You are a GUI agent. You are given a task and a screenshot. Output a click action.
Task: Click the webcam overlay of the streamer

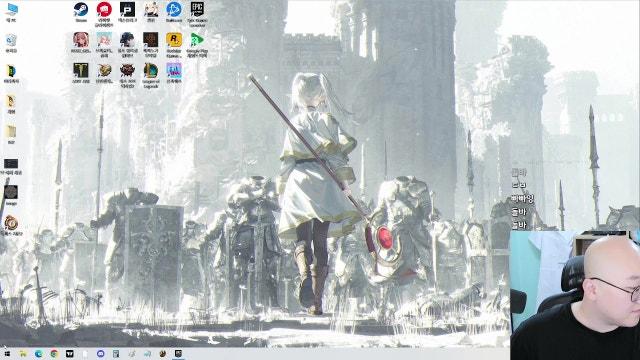pyautogui.click(x=575, y=295)
